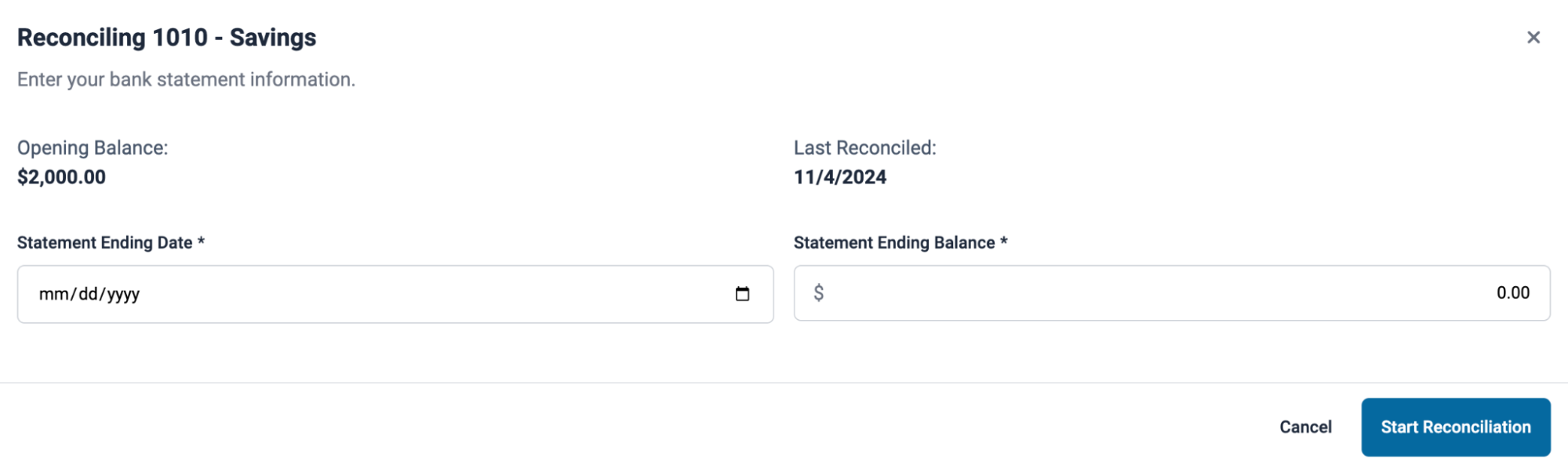This screenshot has width=1568, height=469.
Task: Click the Last Reconciled 11/4/2024 date
Action: [839, 177]
